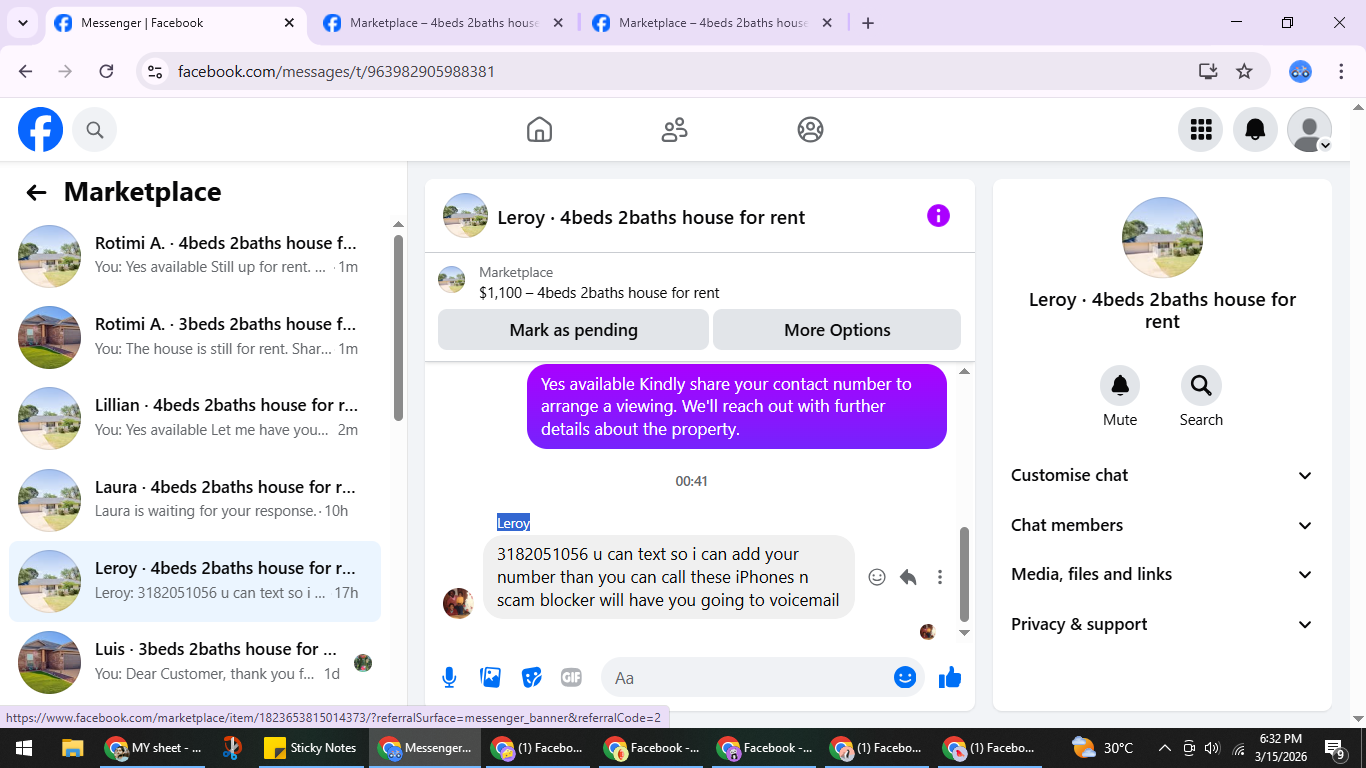Open Windows notification center icon
The height and width of the screenshot is (768, 1366).
1335,748
